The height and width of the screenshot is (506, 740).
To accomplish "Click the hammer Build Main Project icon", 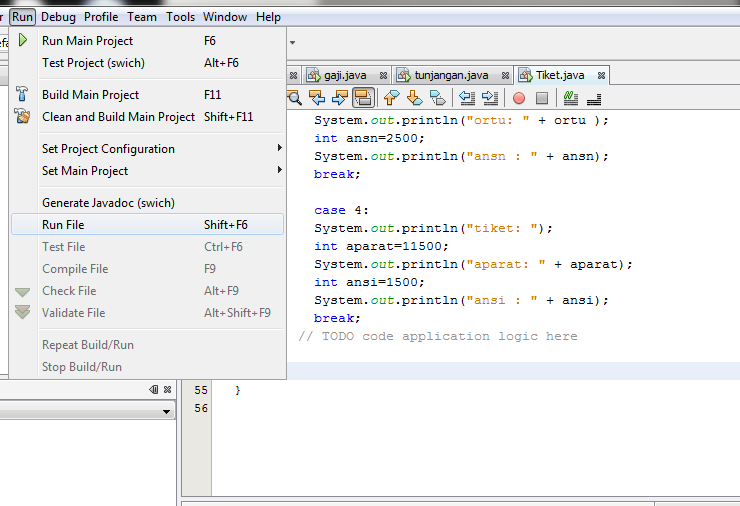I will (x=22, y=94).
